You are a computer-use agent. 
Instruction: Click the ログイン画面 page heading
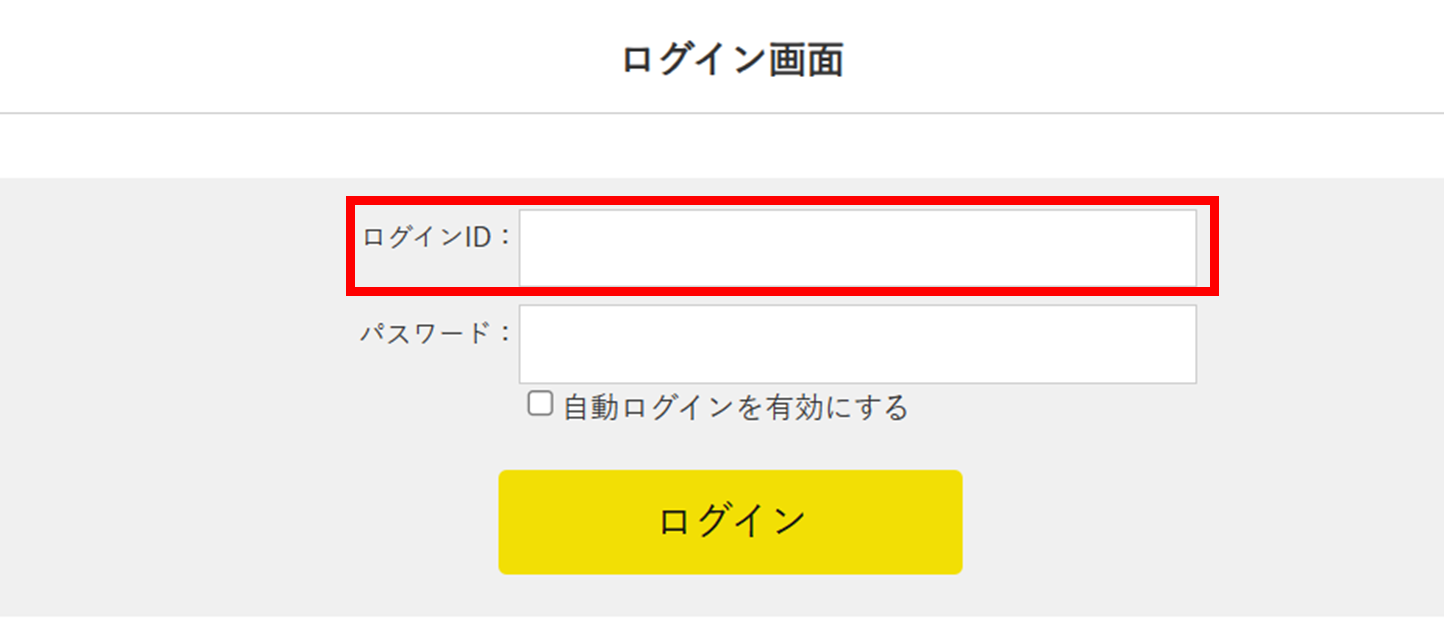(732, 60)
